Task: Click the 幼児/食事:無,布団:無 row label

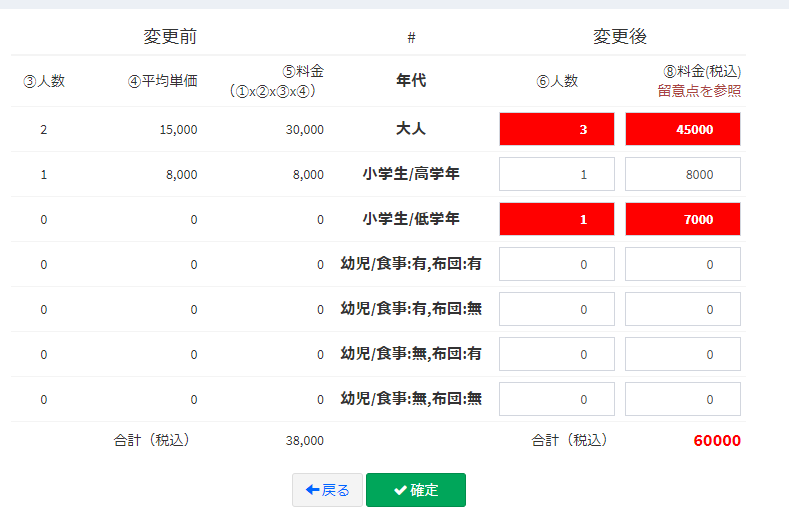Action: pos(411,398)
